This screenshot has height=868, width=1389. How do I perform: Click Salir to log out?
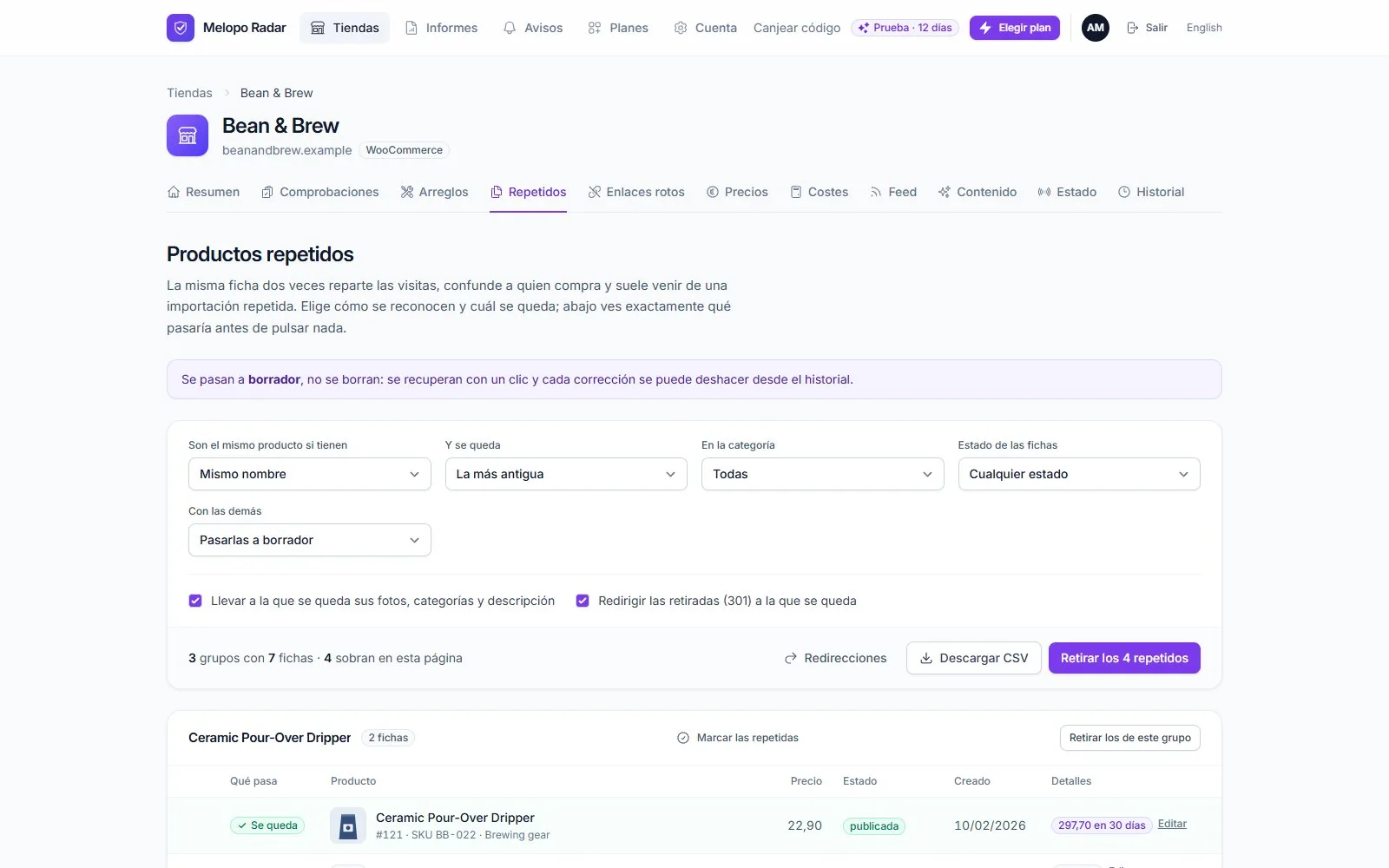[1147, 28]
